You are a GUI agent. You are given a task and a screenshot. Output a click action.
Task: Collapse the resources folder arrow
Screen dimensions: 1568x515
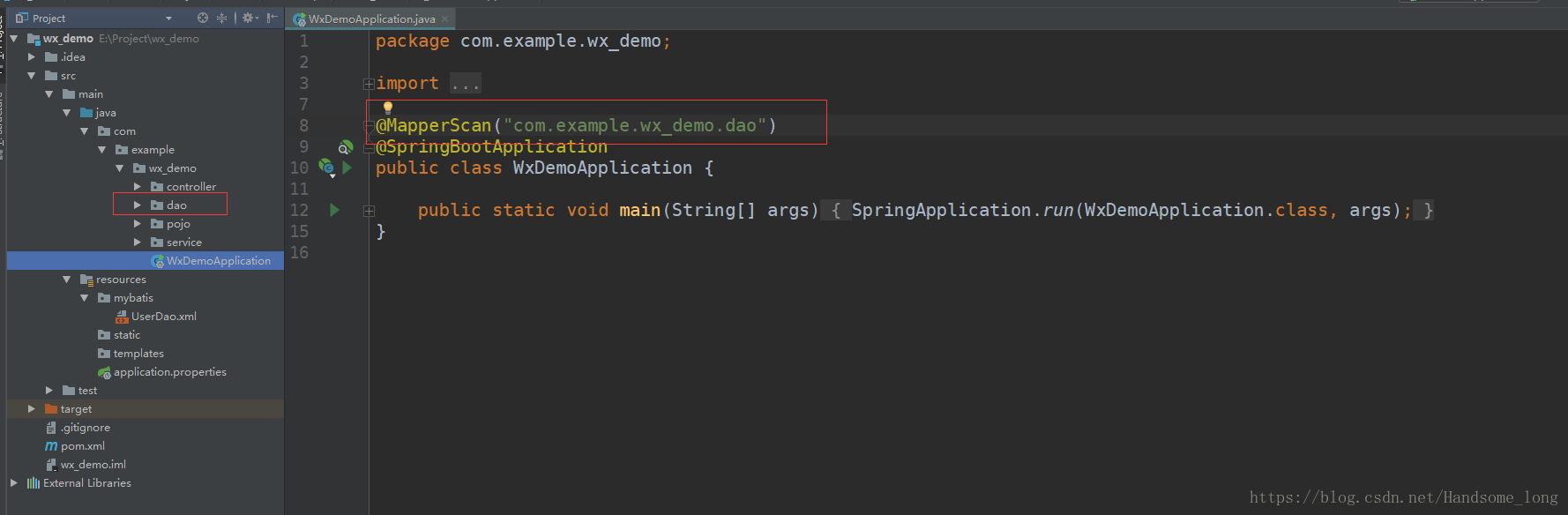click(67, 280)
